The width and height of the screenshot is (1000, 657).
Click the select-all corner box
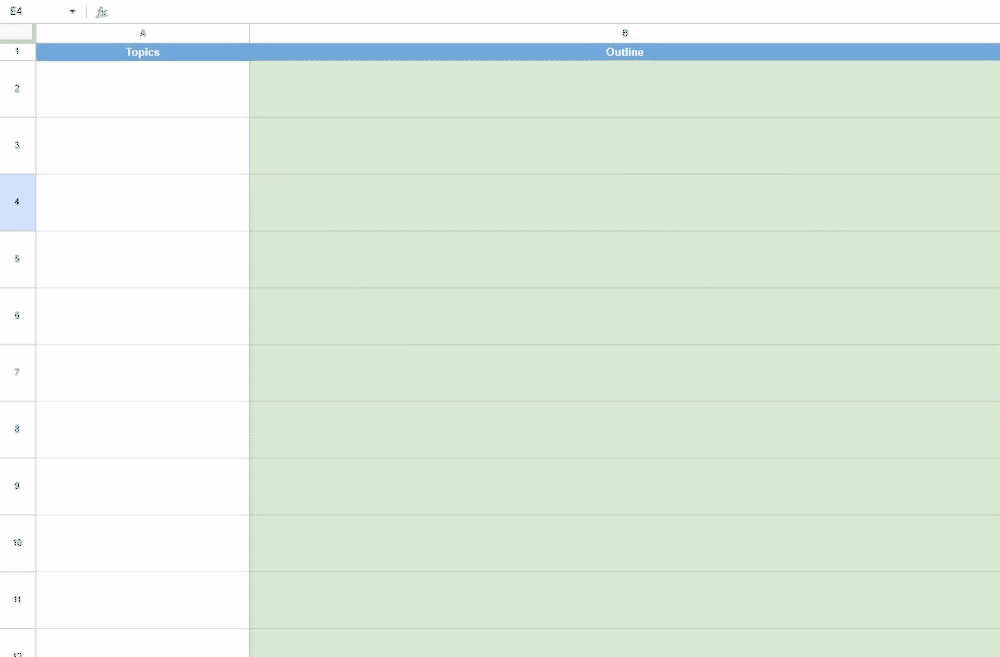pyautogui.click(x=17, y=33)
